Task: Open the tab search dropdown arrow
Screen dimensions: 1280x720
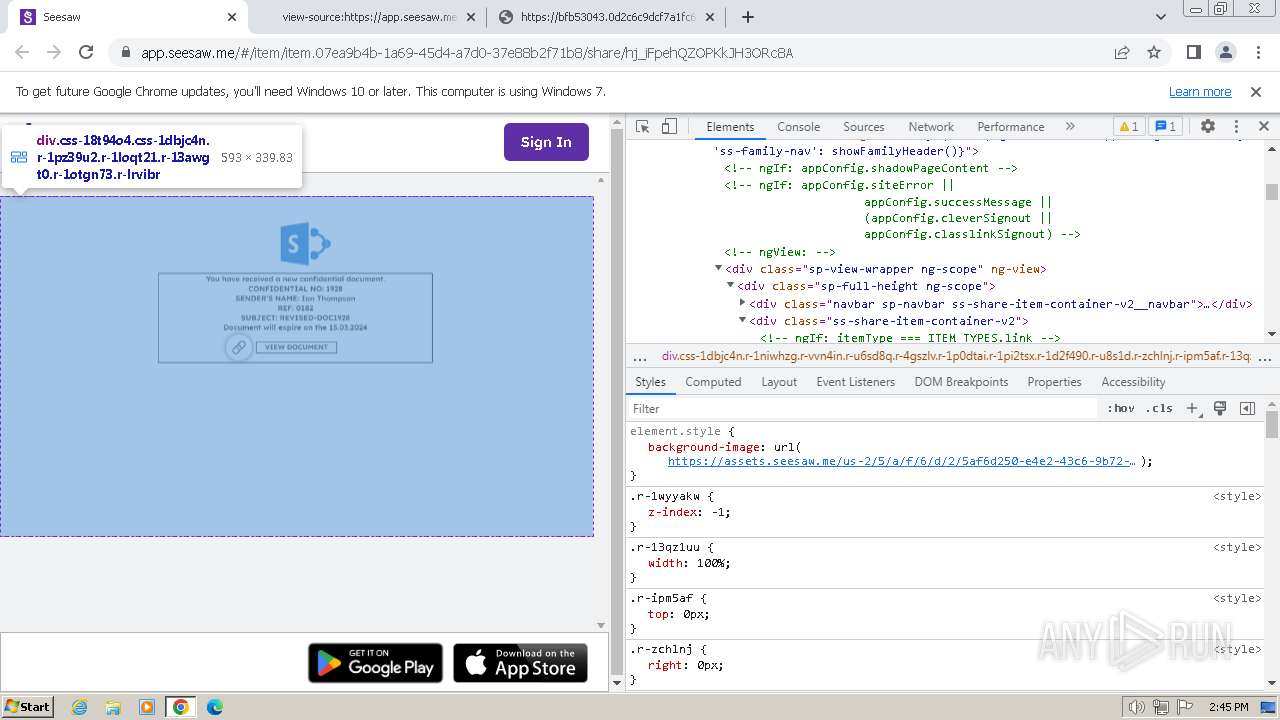Action: tap(1161, 17)
